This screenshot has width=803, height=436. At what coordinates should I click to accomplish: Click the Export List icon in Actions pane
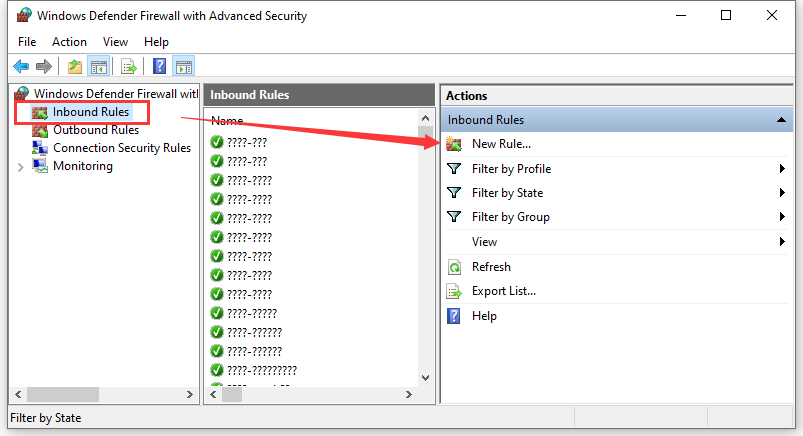[x=454, y=292]
